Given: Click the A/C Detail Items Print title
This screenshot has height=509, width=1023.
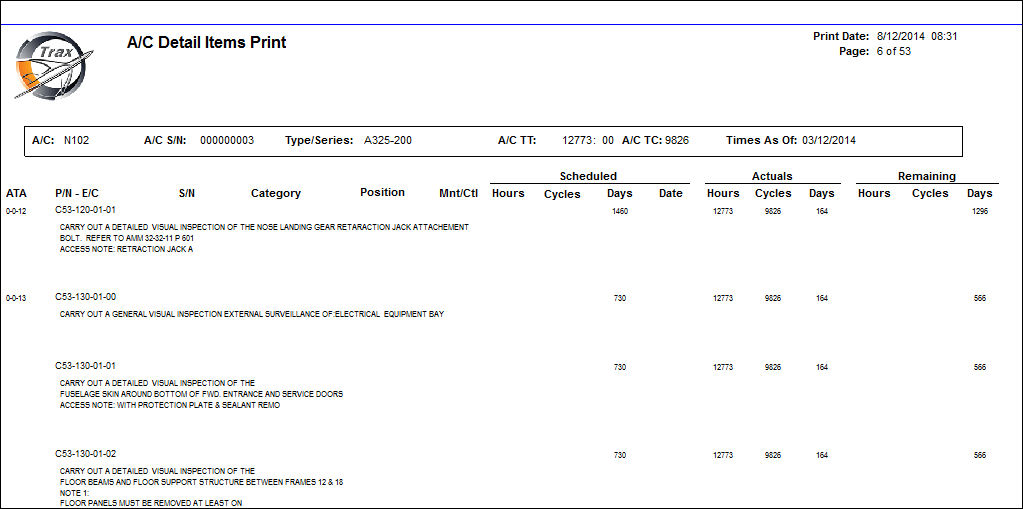Looking at the screenshot, I should coord(207,43).
